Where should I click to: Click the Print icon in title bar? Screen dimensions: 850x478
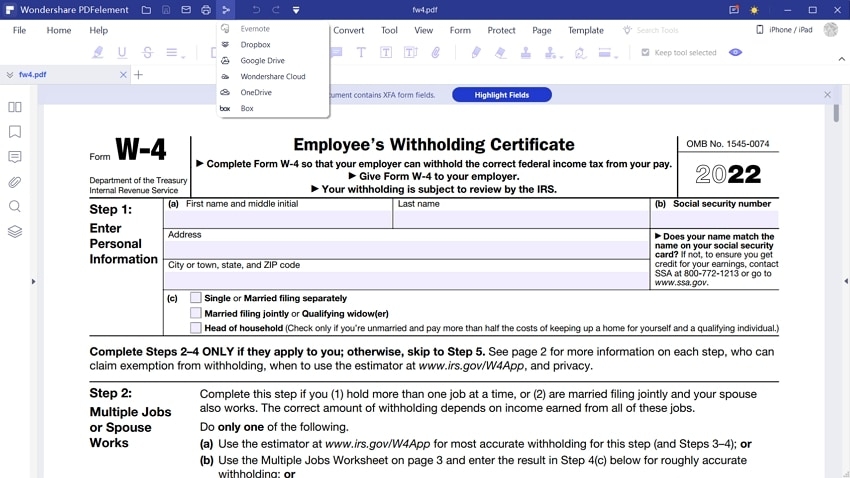(206, 10)
